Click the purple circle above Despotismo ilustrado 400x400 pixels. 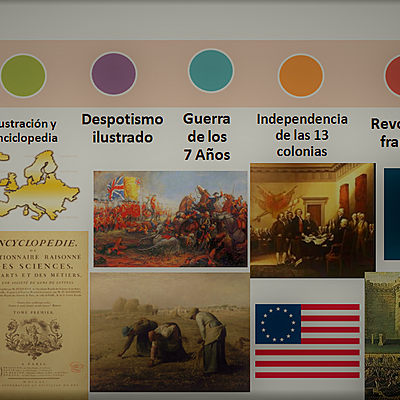pos(114,74)
